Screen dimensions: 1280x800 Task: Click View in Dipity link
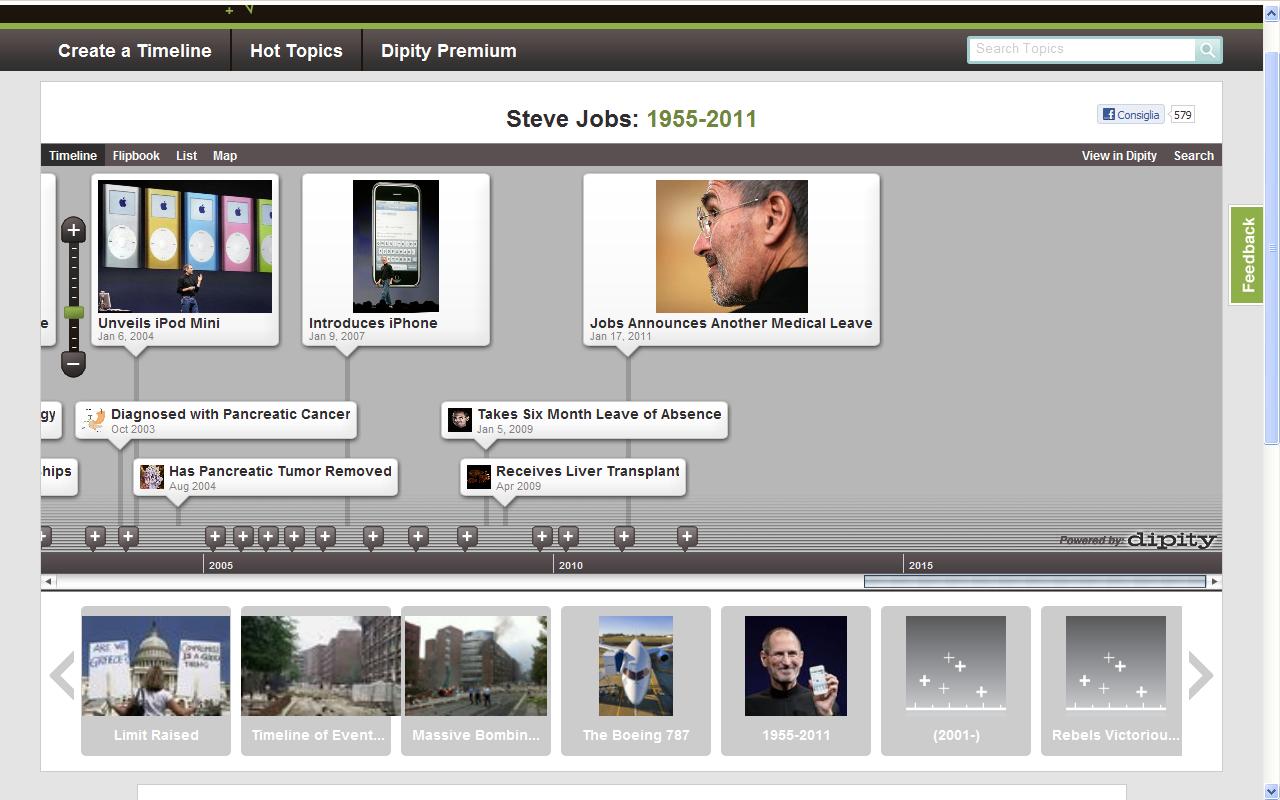point(1119,156)
